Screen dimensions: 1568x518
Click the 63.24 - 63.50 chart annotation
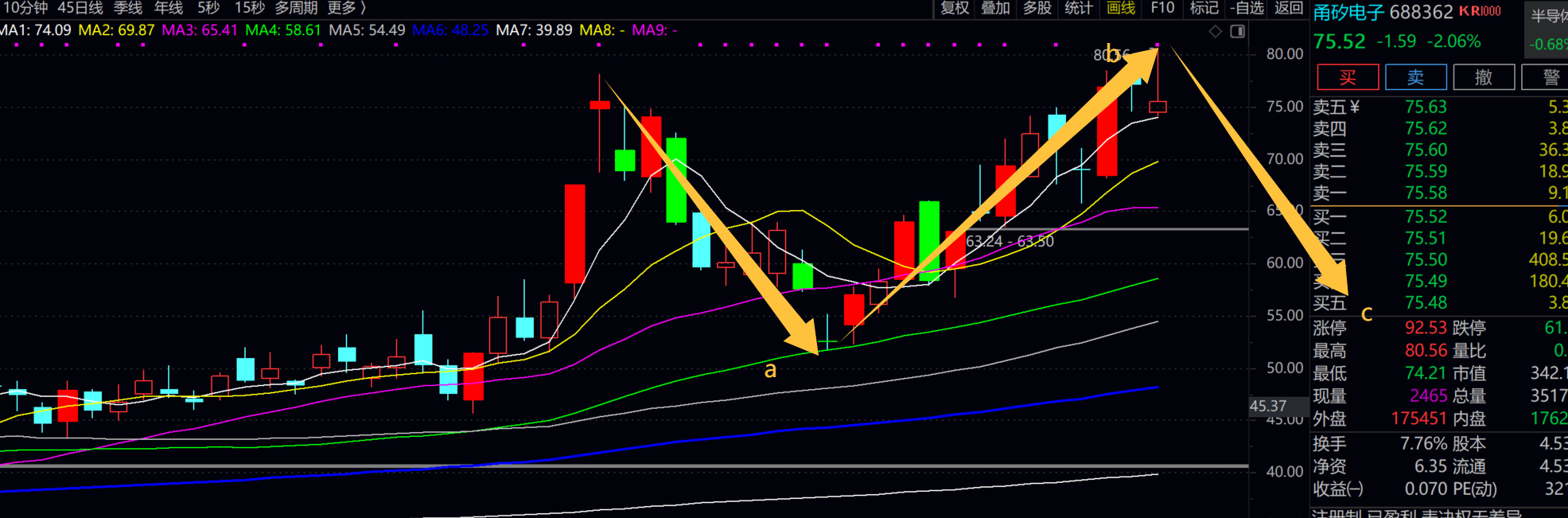1010,241
